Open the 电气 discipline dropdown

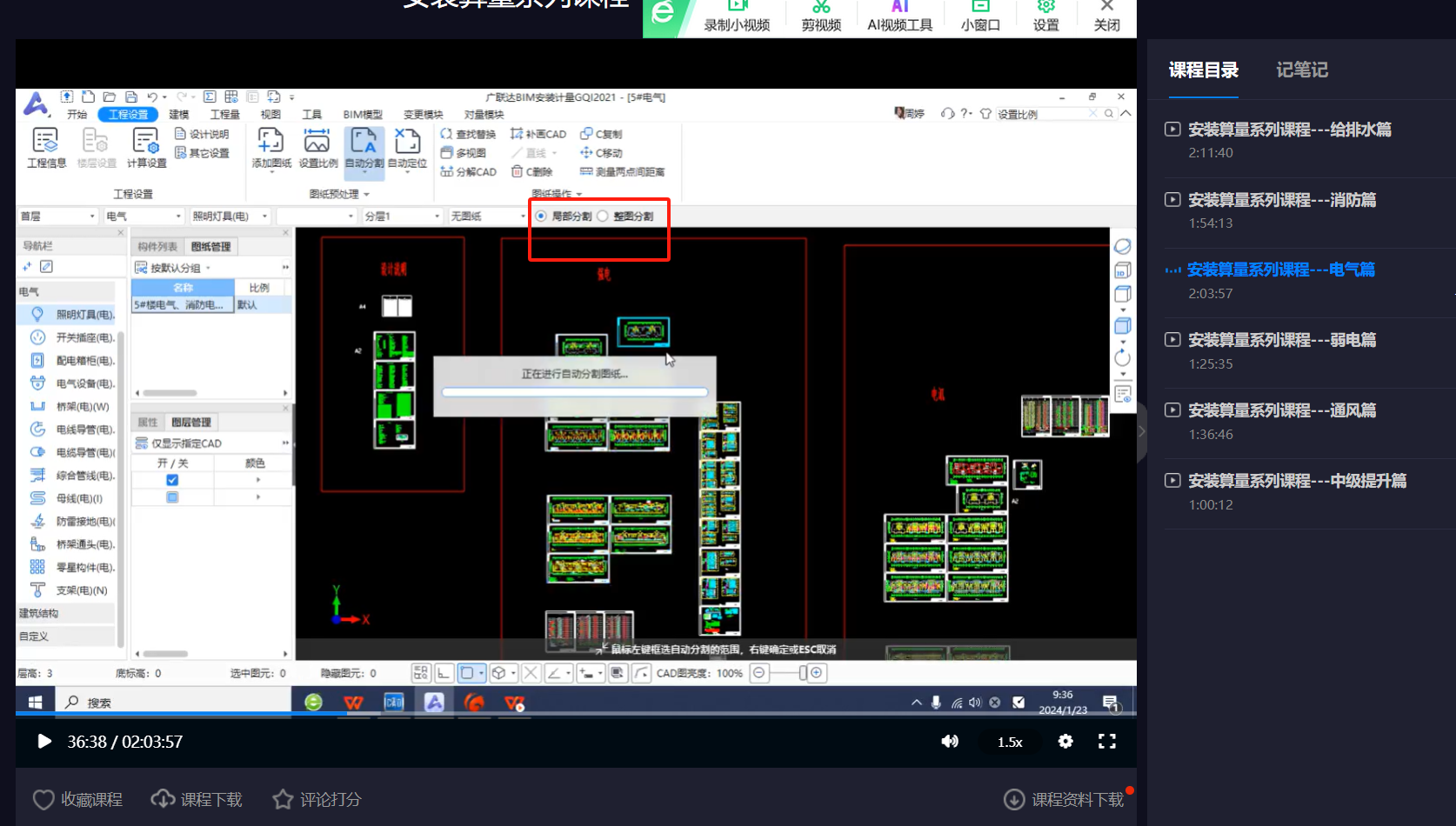click(x=144, y=216)
